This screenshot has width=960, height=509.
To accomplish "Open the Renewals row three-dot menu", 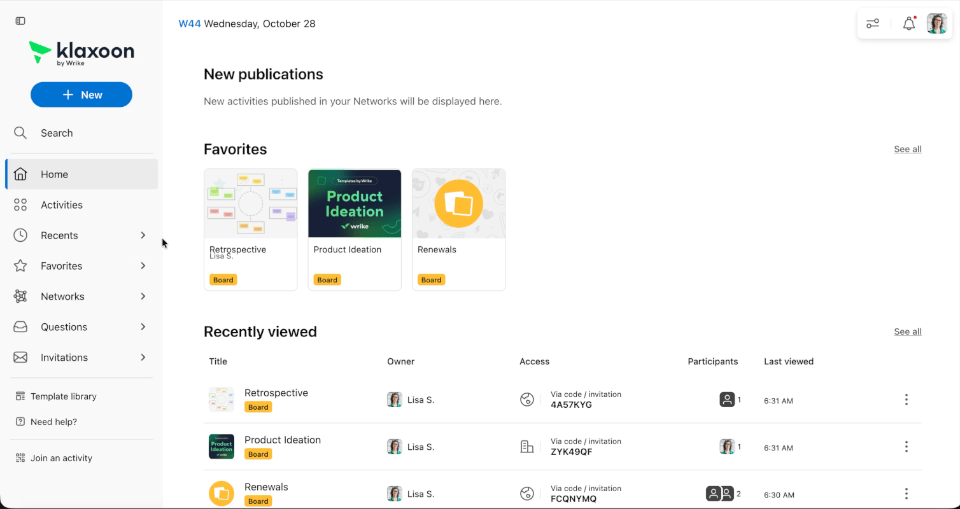I will click(x=906, y=494).
